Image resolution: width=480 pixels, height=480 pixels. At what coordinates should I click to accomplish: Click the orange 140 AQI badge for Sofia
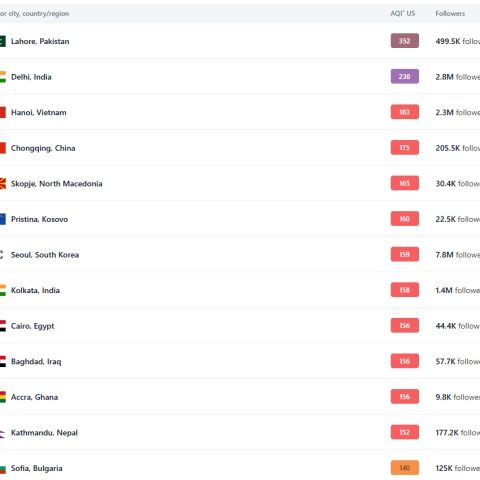pos(405,468)
